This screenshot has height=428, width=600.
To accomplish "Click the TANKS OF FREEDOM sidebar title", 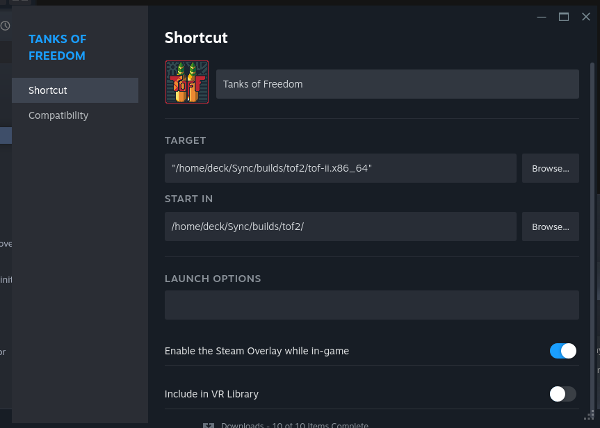I will [57, 48].
